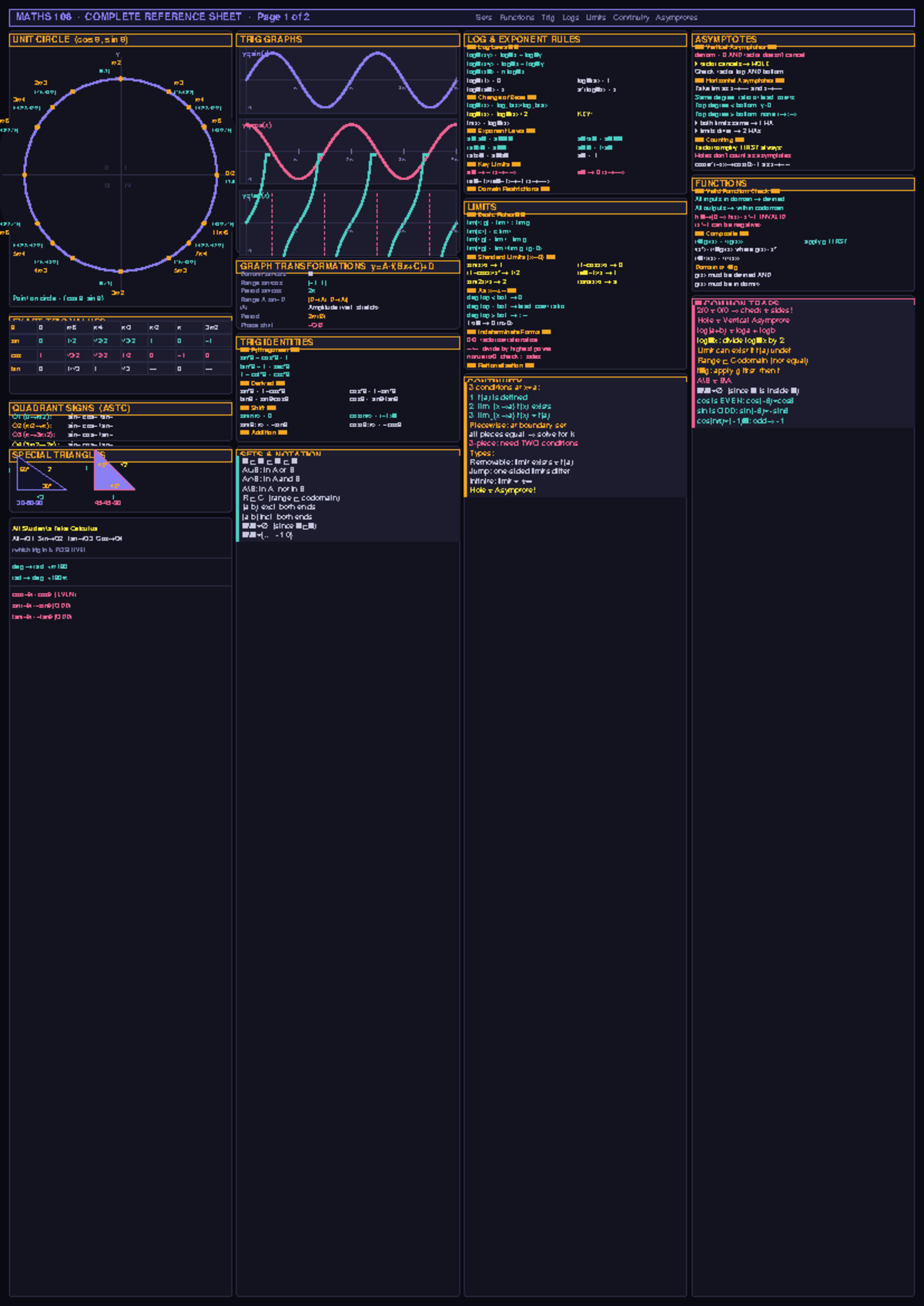The width and height of the screenshot is (924, 1306).
Task: Click the filled 45-45-90 triangle diagram
Action: [112, 476]
